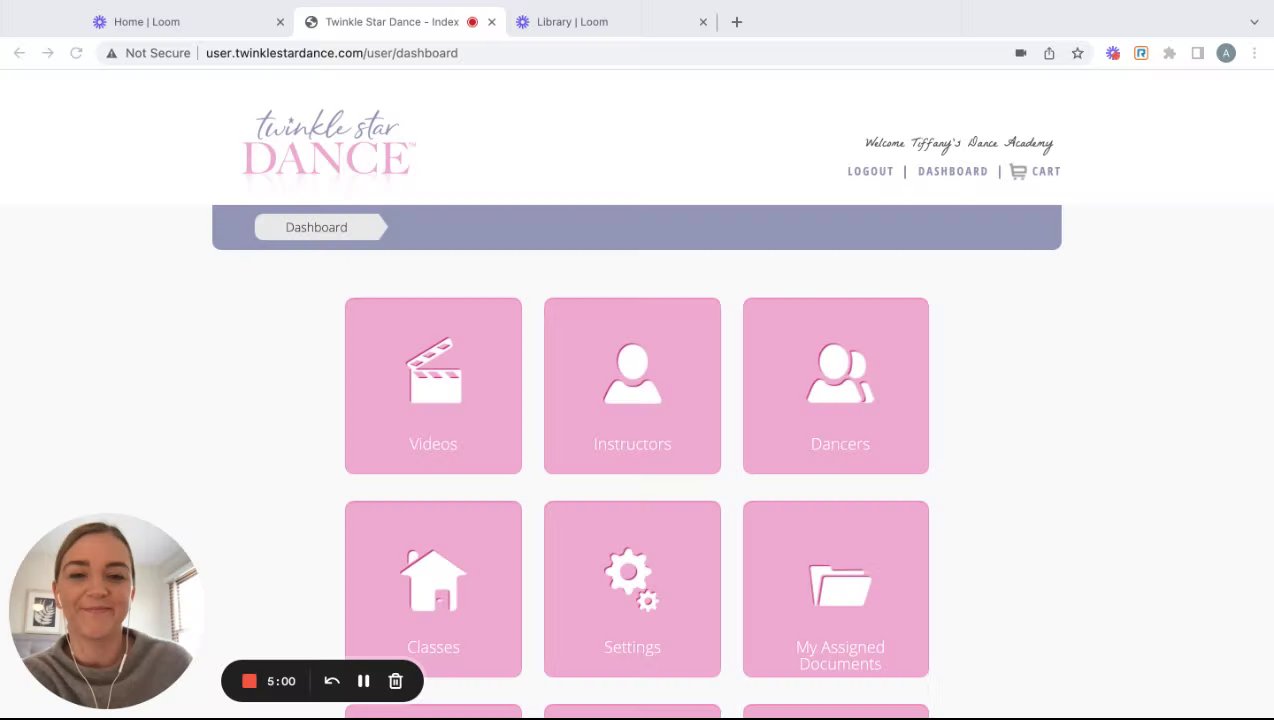
Task: Click the Not Secure site info
Action: pos(147,53)
